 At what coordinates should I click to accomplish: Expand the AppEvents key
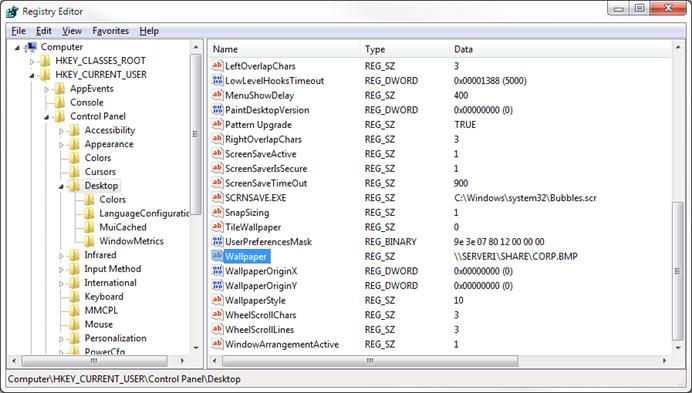46,89
